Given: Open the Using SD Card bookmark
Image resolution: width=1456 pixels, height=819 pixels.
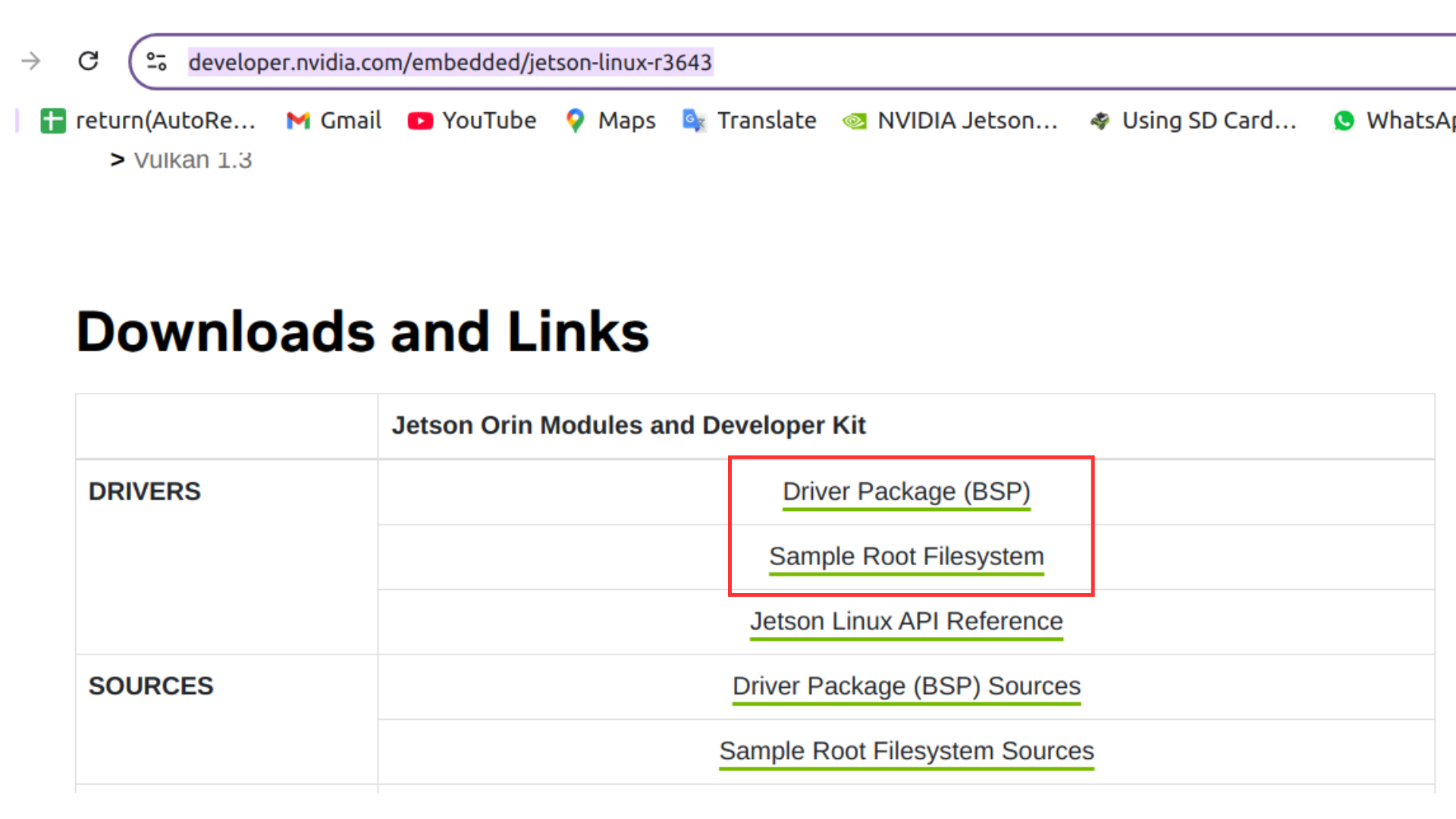Looking at the screenshot, I should point(1194,121).
